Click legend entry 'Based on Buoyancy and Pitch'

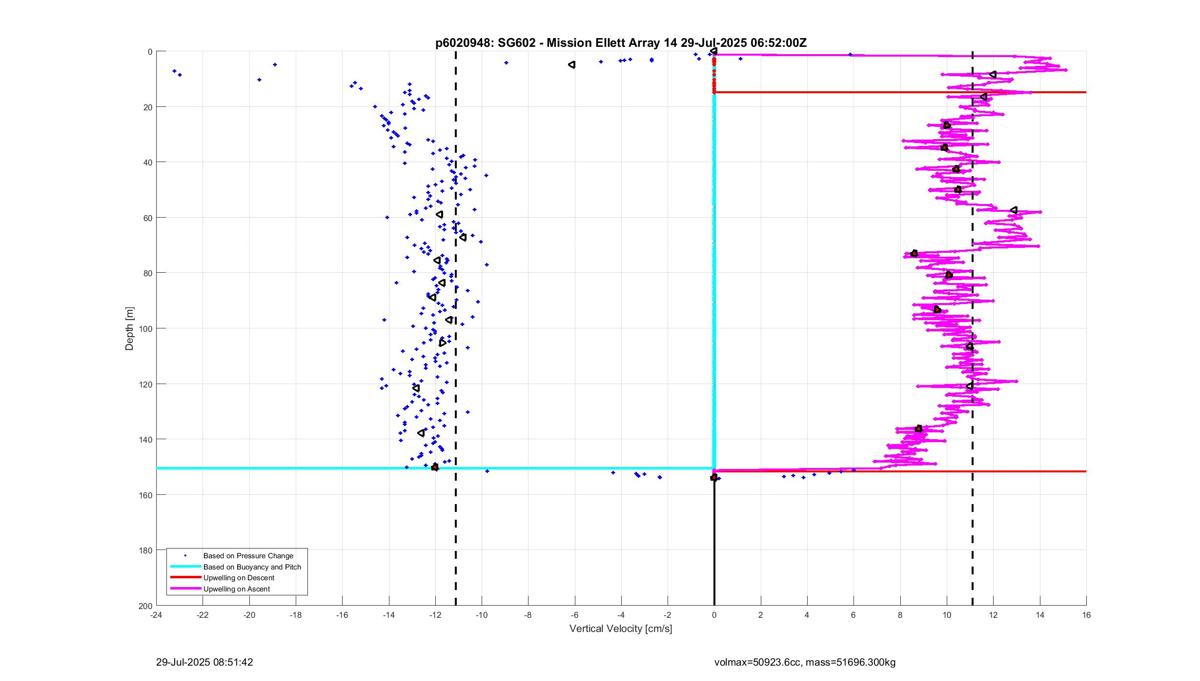click(252, 567)
